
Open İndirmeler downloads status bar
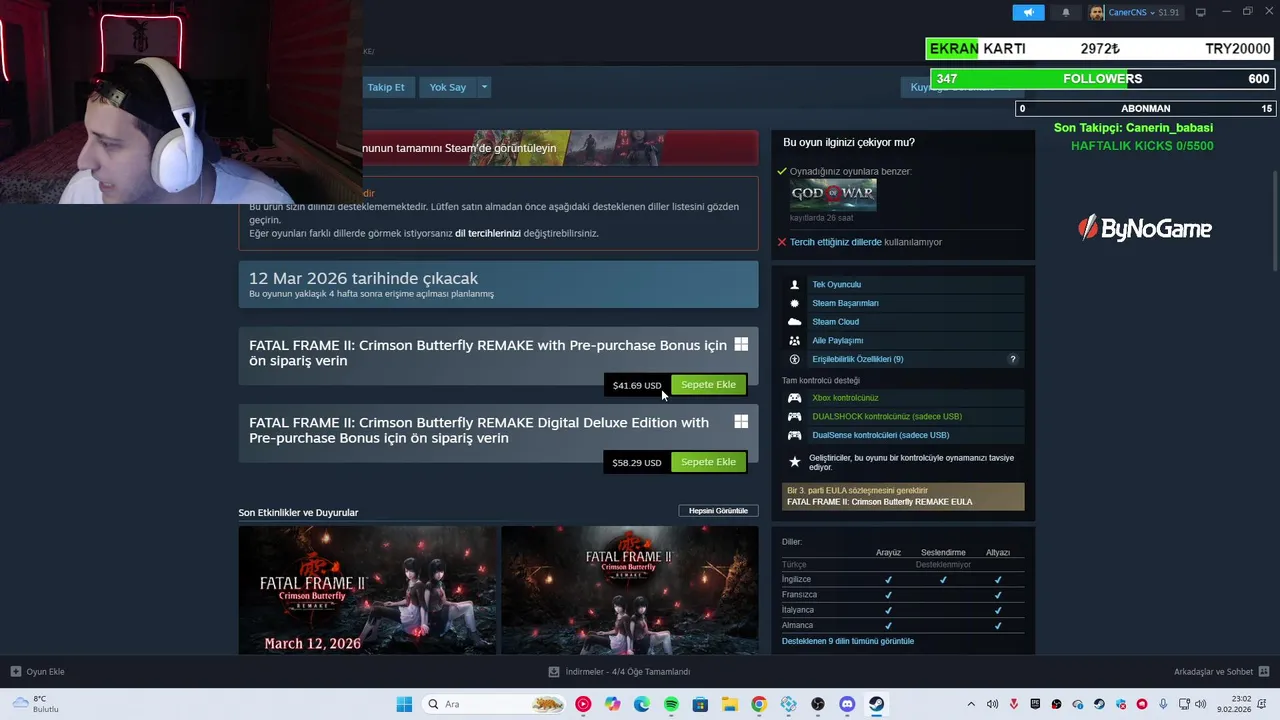pyautogui.click(x=620, y=672)
